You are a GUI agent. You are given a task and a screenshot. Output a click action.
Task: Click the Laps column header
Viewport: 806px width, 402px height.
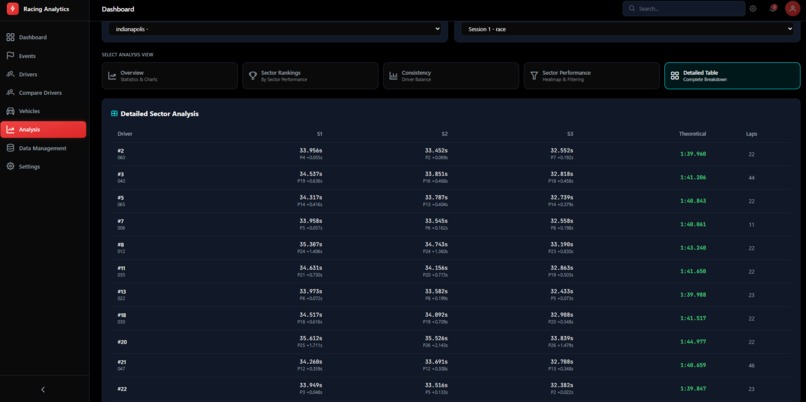[x=752, y=134]
